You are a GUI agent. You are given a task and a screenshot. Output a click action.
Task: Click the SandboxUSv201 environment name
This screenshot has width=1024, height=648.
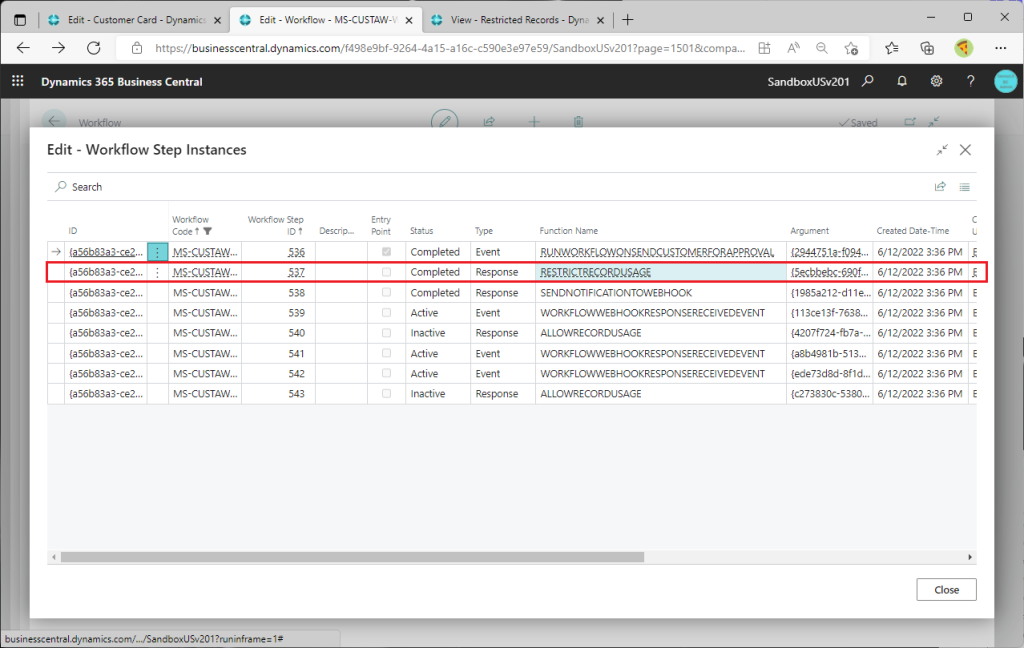(x=808, y=82)
